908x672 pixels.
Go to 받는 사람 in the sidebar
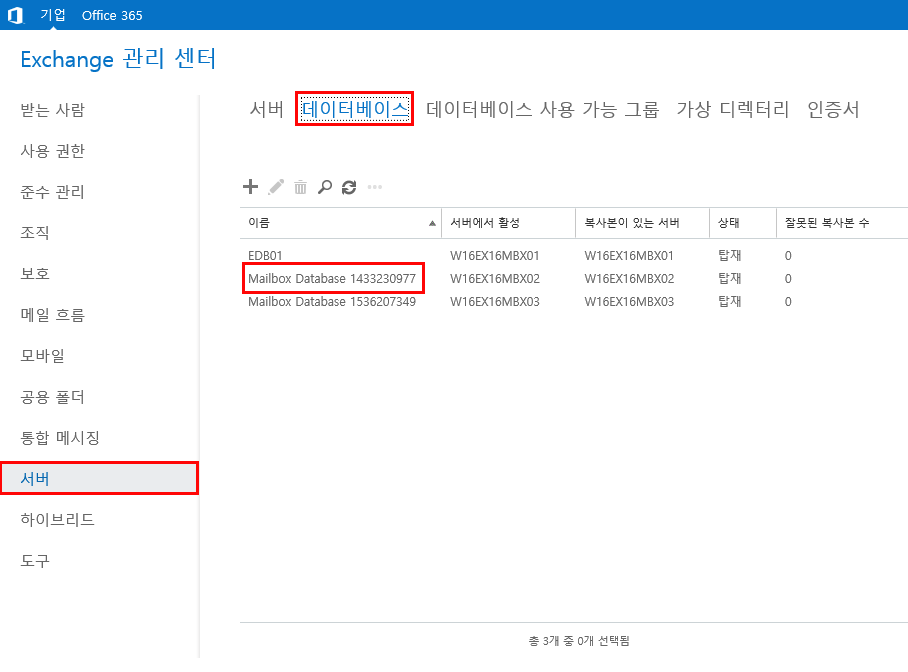(x=53, y=109)
